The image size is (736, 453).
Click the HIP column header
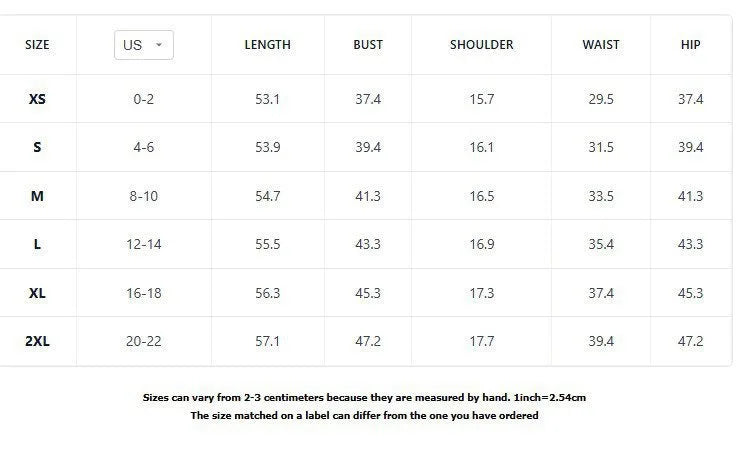[x=690, y=45]
